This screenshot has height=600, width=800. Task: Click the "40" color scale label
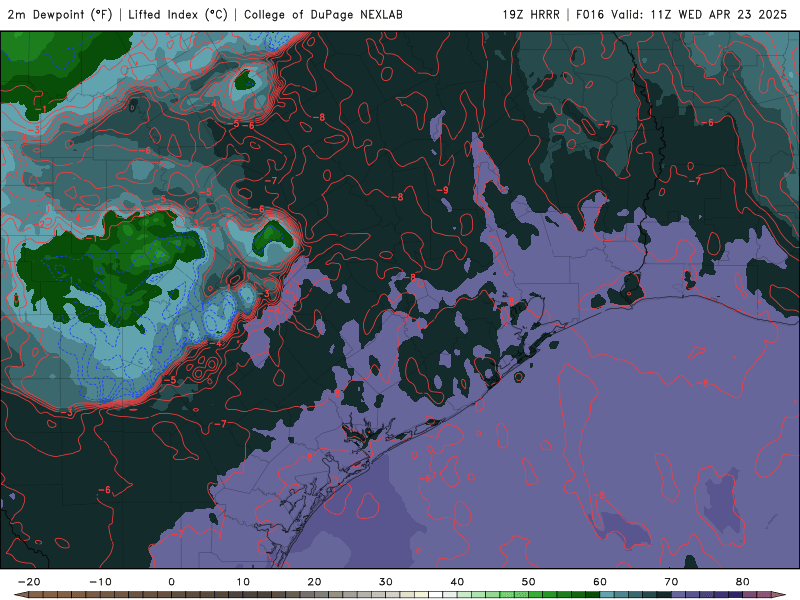[457, 582]
